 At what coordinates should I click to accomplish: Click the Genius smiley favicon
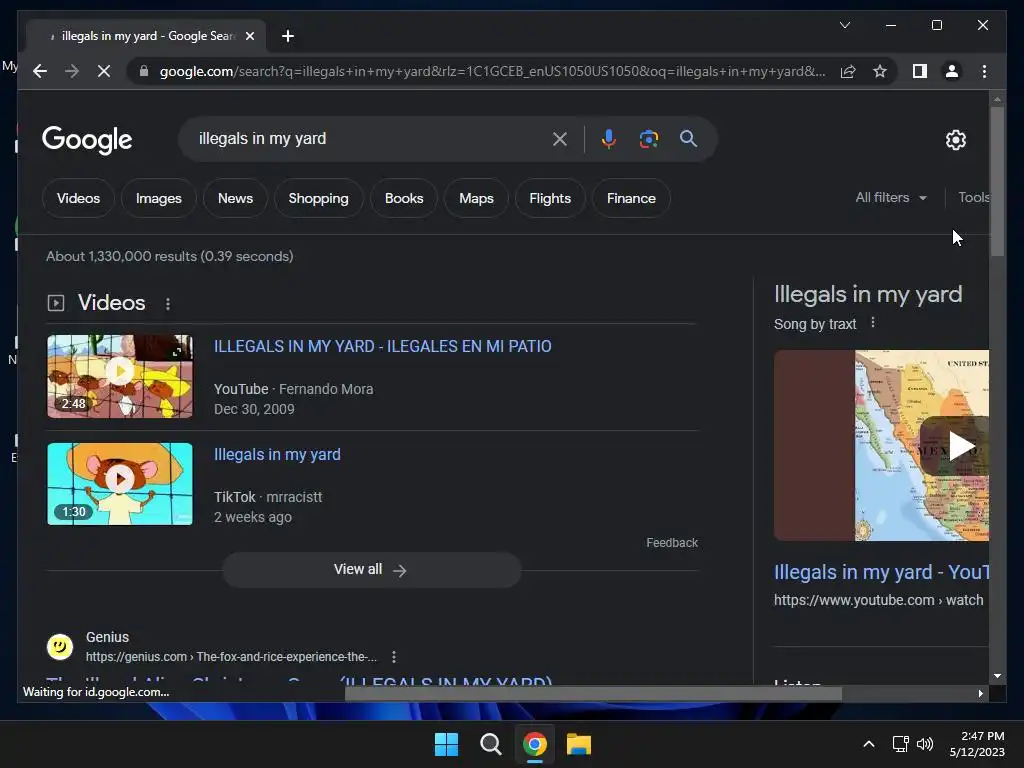pos(60,647)
